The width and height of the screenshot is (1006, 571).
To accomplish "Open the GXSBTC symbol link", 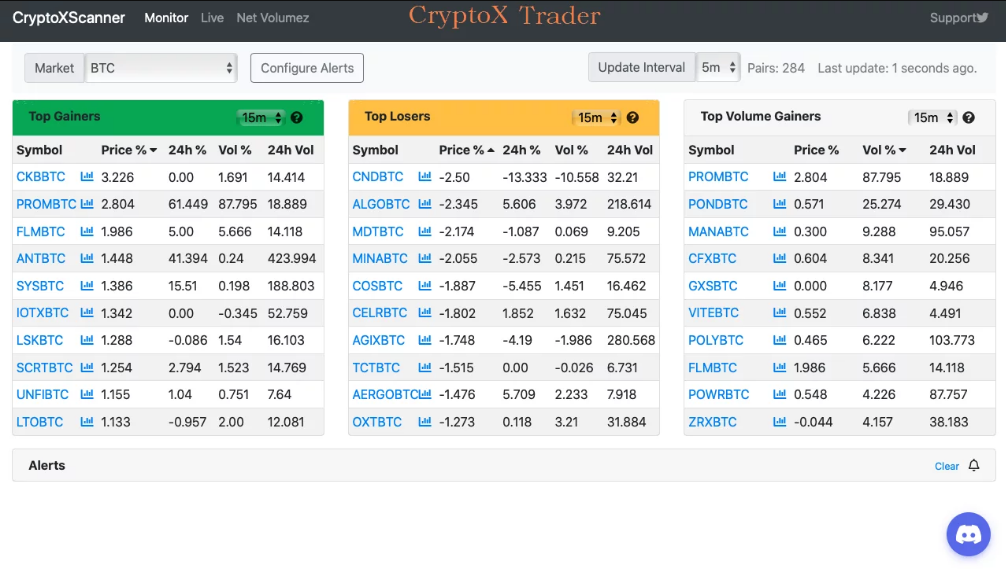I will pos(712,286).
